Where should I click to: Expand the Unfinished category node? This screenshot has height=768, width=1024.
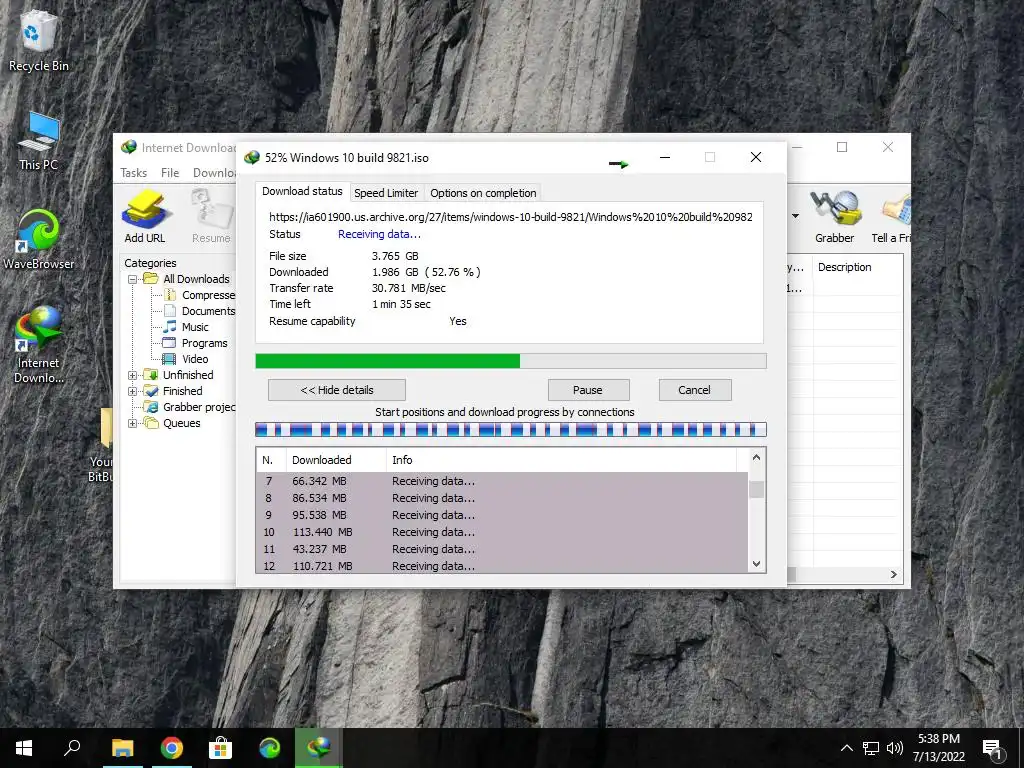pyautogui.click(x=133, y=375)
